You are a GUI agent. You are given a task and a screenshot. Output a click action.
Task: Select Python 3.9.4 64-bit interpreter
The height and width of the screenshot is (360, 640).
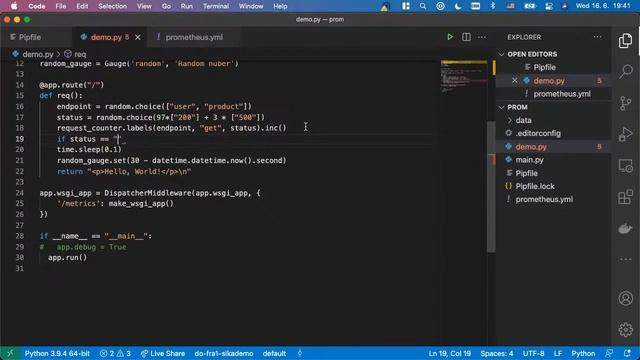click(x=57, y=353)
